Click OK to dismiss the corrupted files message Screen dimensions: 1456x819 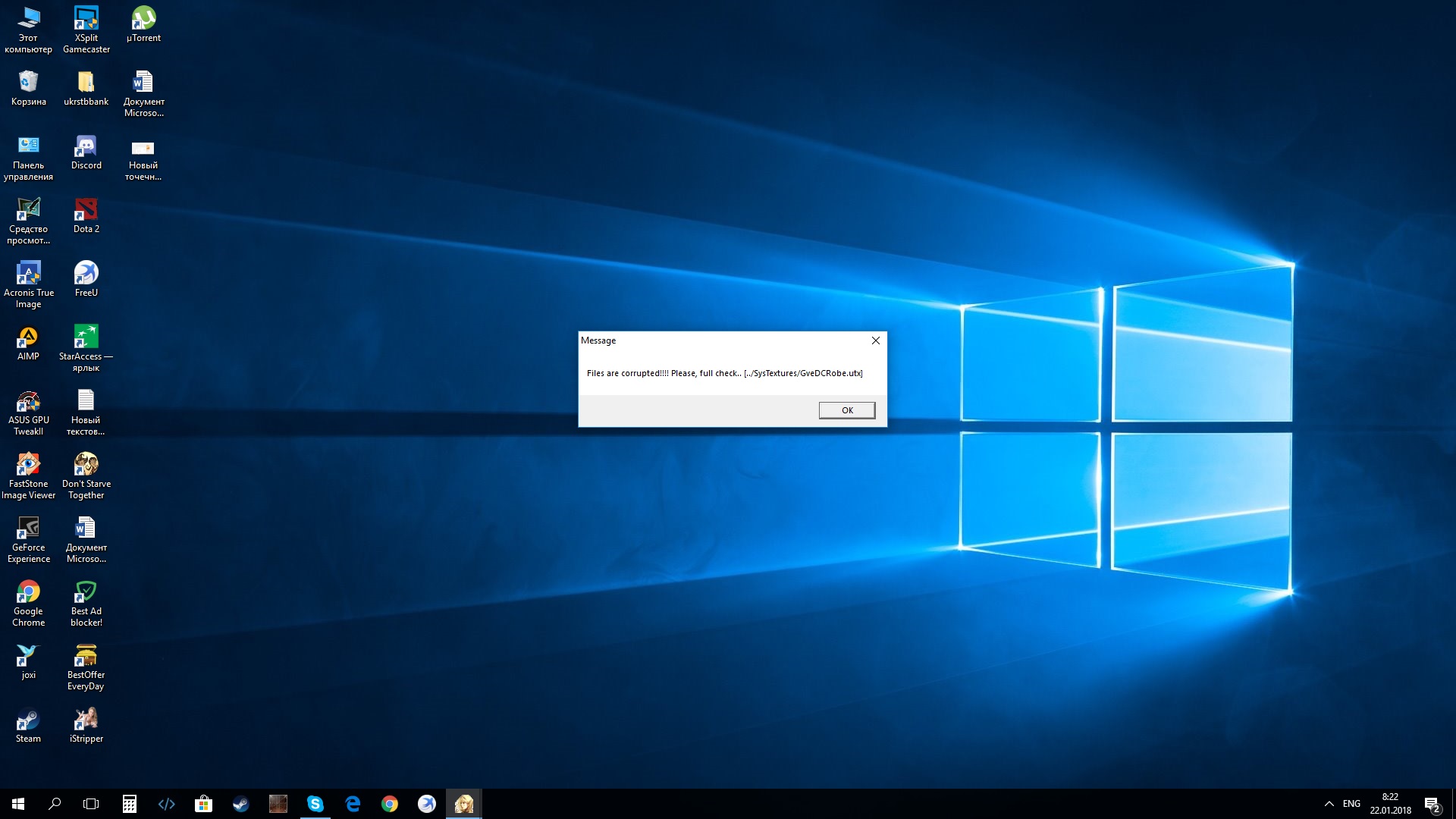(x=846, y=409)
